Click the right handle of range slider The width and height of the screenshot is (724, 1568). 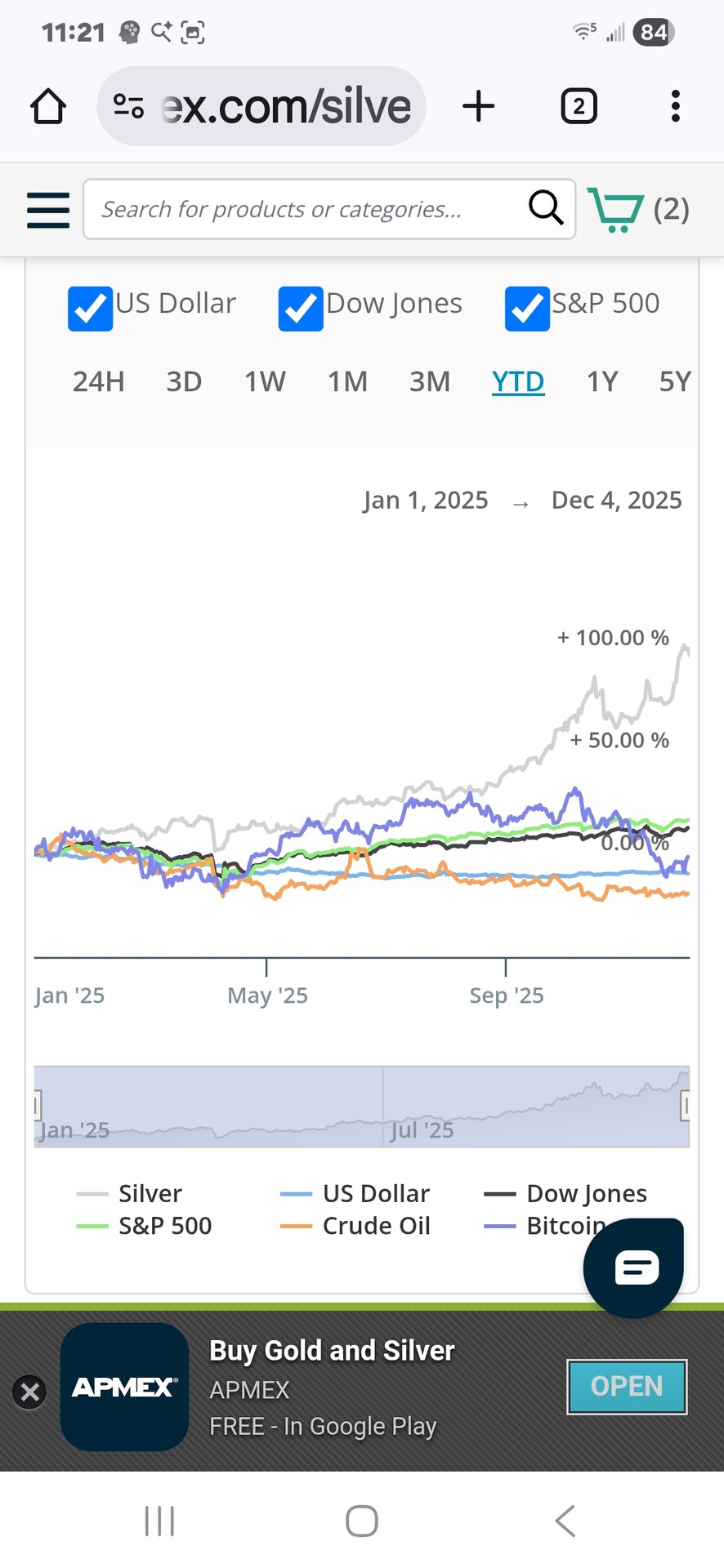[686, 1106]
